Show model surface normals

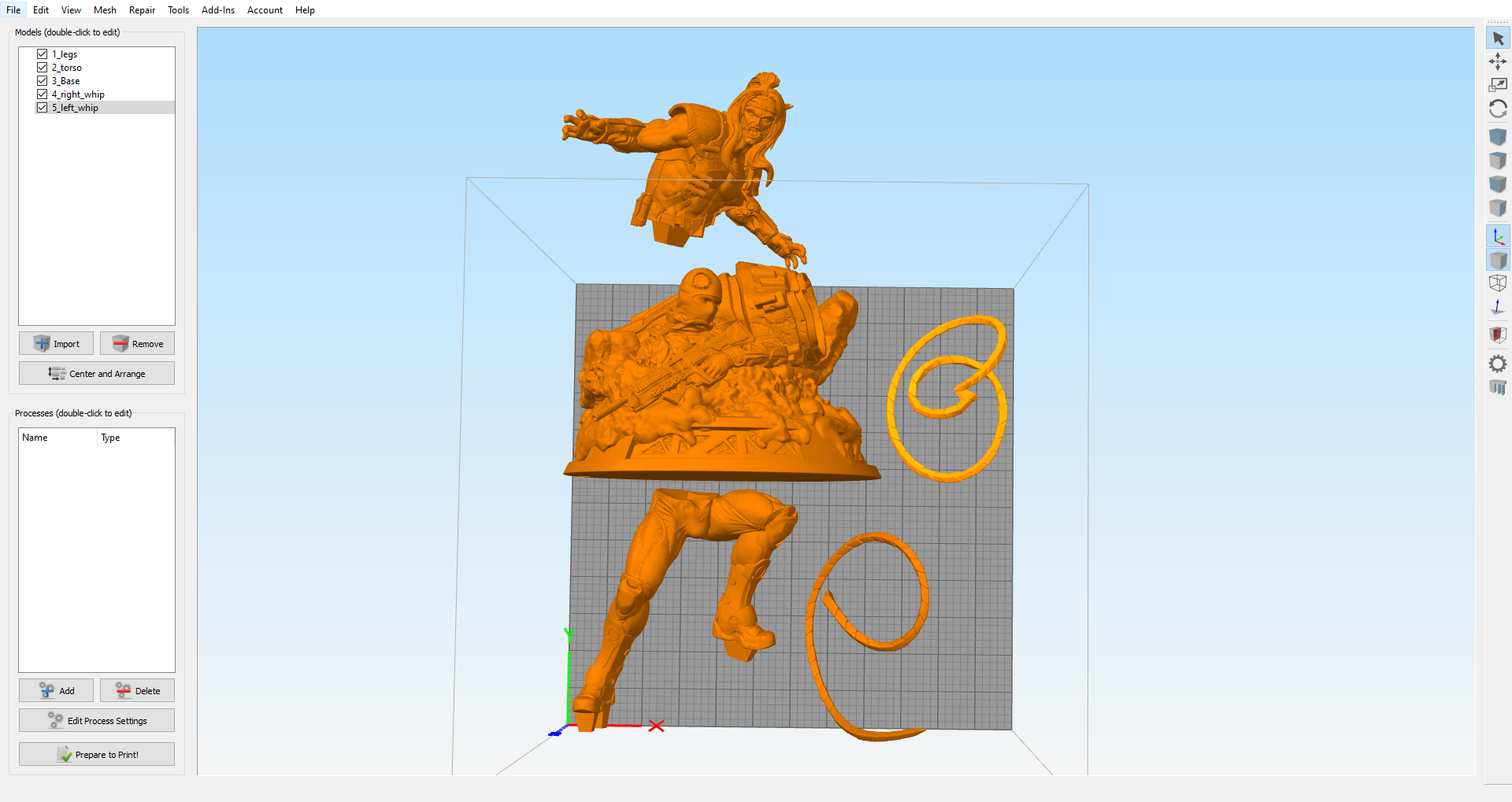(x=1498, y=307)
